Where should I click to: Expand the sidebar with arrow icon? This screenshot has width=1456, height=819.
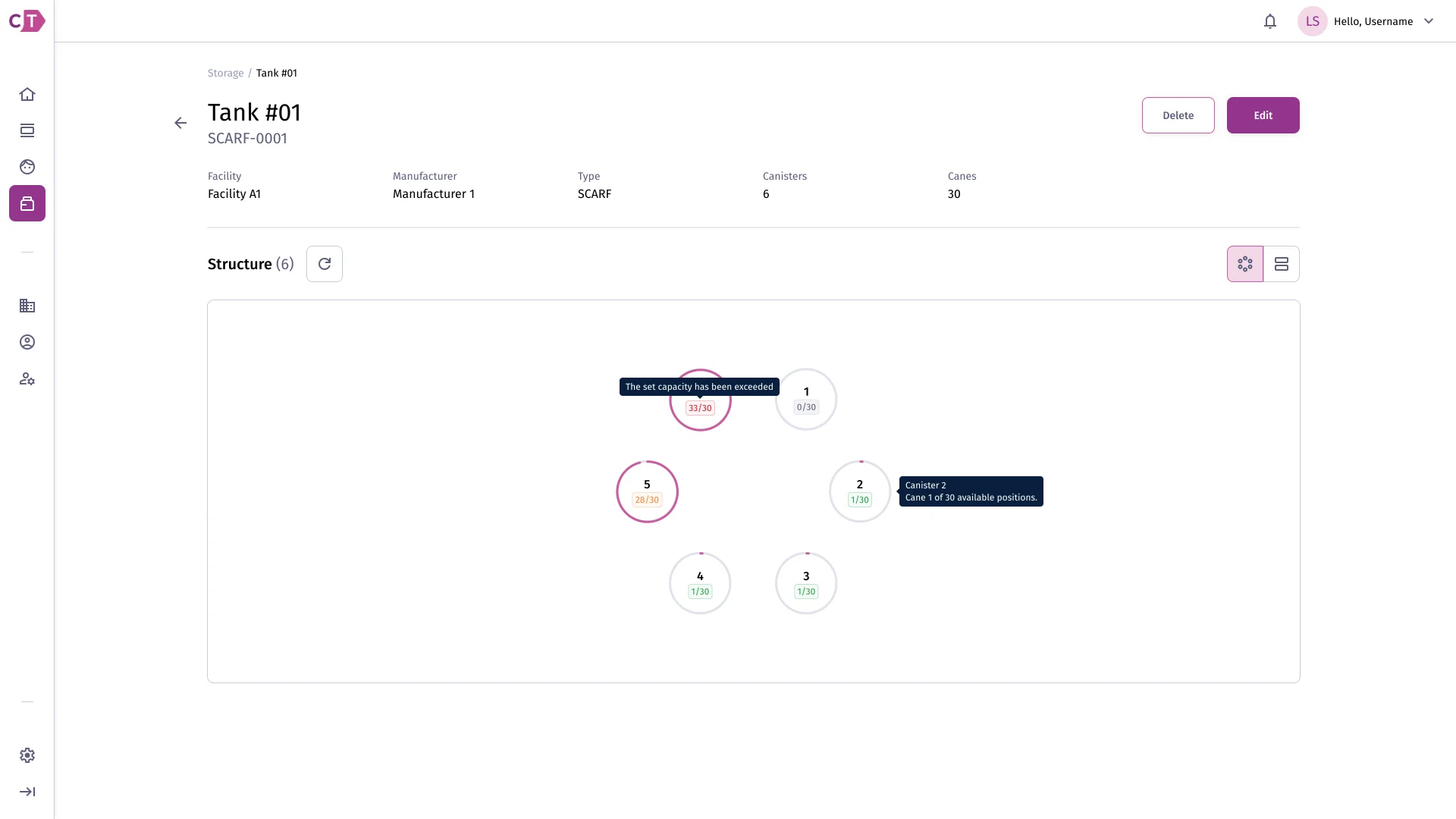point(27,792)
